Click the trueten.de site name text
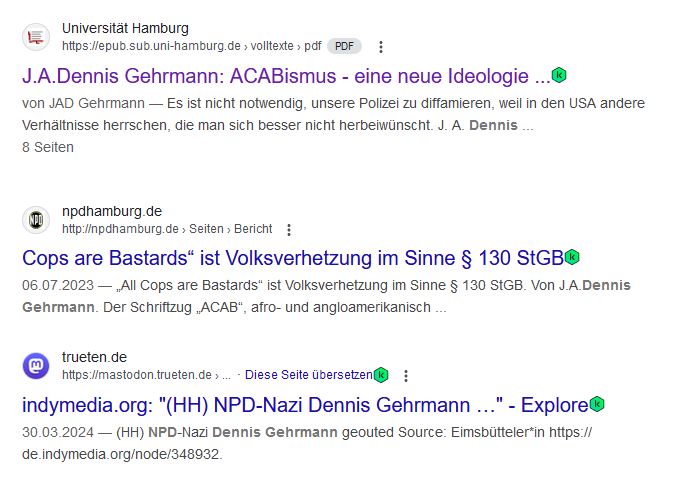Image resolution: width=676 pixels, height=480 pixels. [x=94, y=357]
